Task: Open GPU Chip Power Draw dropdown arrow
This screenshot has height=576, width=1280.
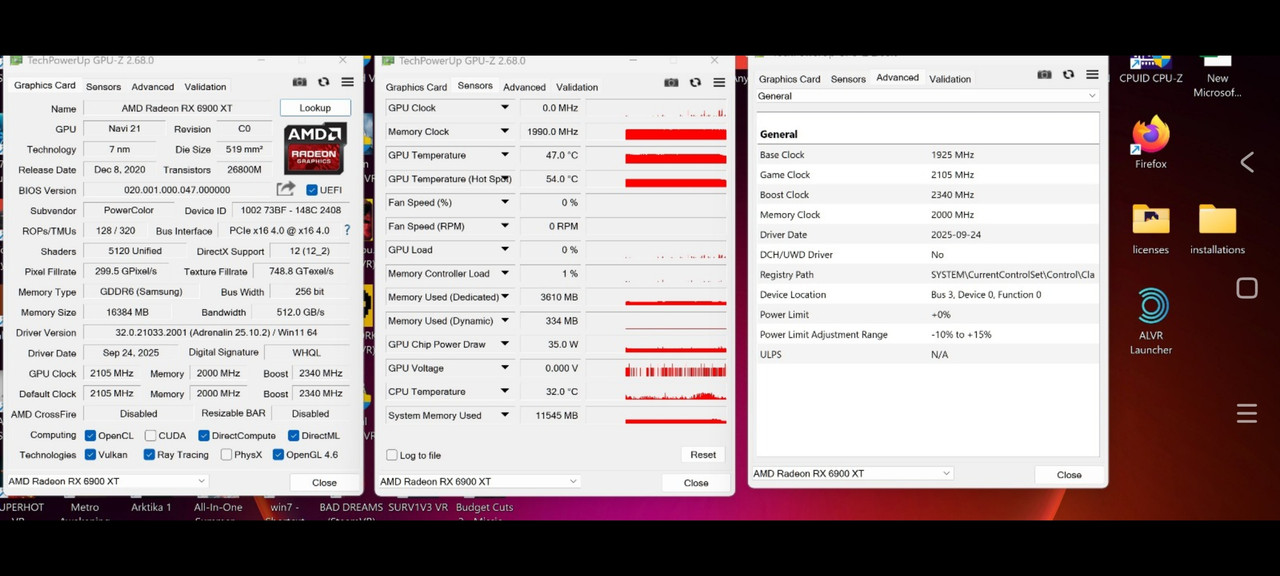Action: pyautogui.click(x=505, y=344)
